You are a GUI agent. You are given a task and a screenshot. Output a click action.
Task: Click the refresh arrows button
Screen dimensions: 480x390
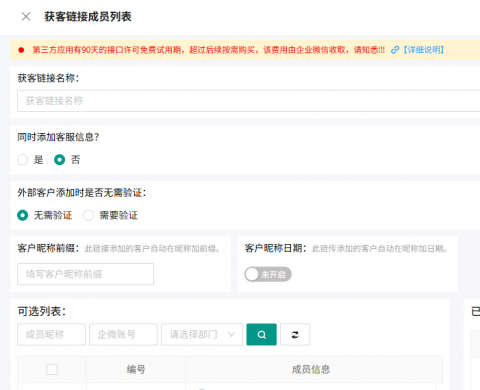click(x=295, y=334)
